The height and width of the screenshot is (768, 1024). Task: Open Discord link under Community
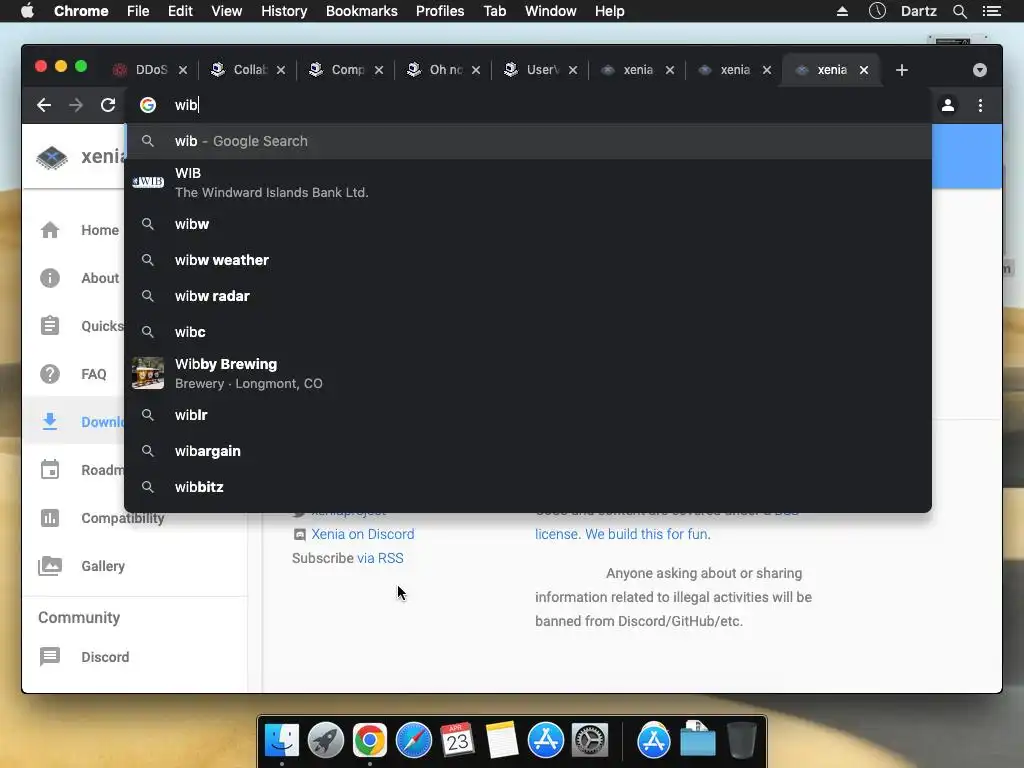click(105, 657)
